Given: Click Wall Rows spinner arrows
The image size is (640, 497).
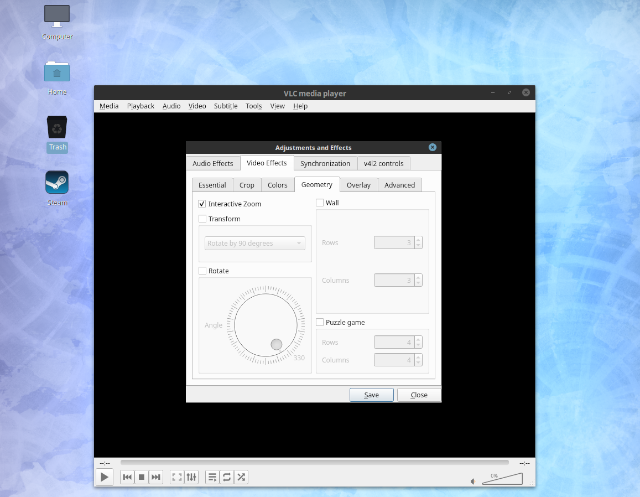Looking at the screenshot, I should pyautogui.click(x=418, y=242).
